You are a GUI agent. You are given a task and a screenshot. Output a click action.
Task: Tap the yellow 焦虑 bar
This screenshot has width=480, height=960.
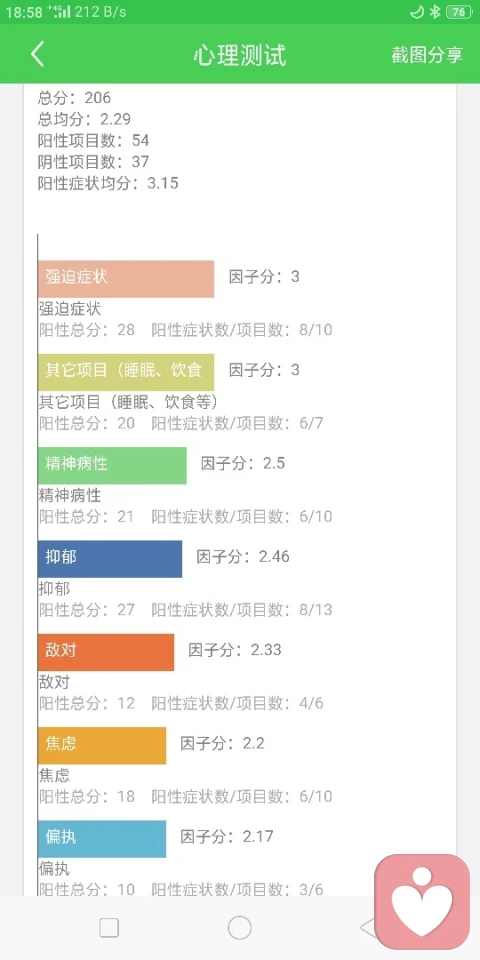[x=102, y=746]
